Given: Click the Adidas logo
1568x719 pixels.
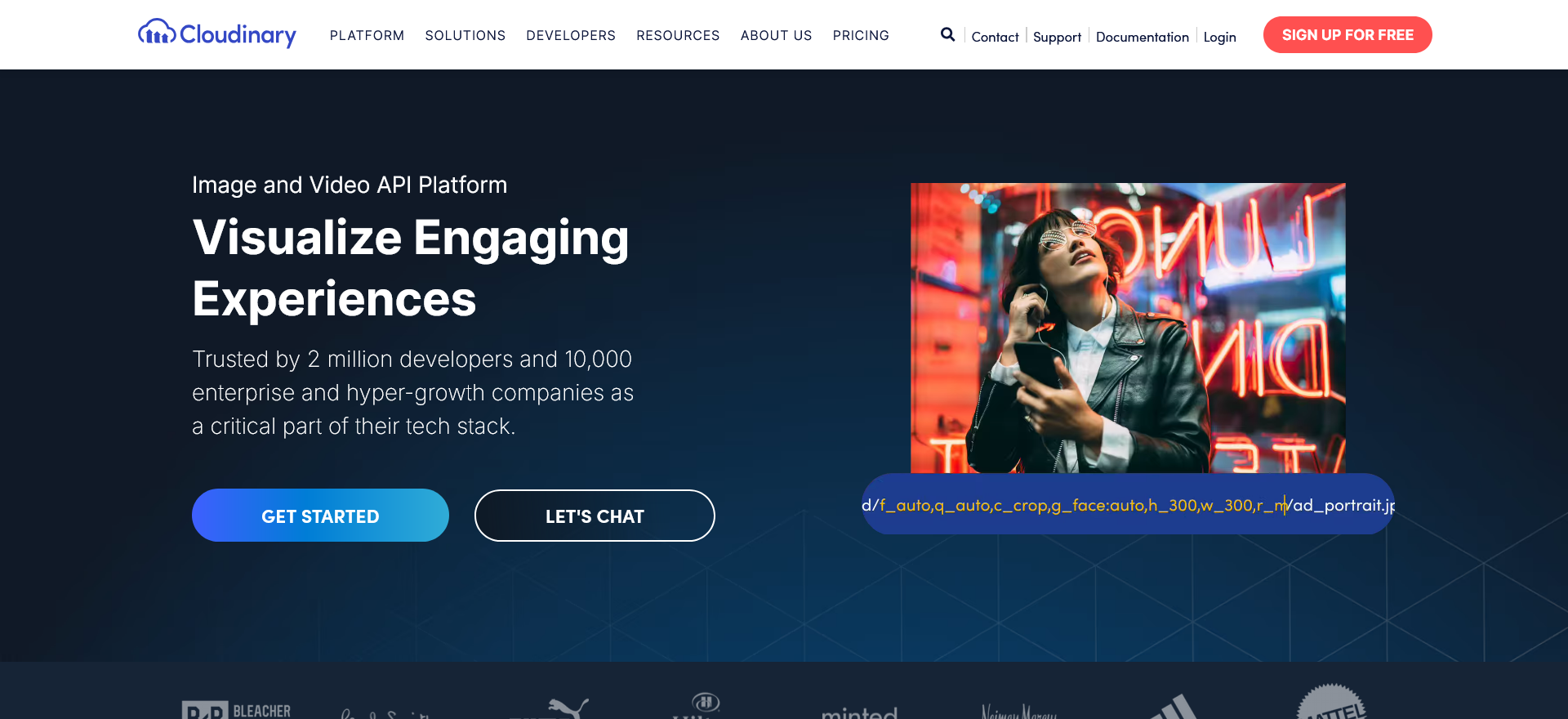Looking at the screenshot, I should point(1174,707).
